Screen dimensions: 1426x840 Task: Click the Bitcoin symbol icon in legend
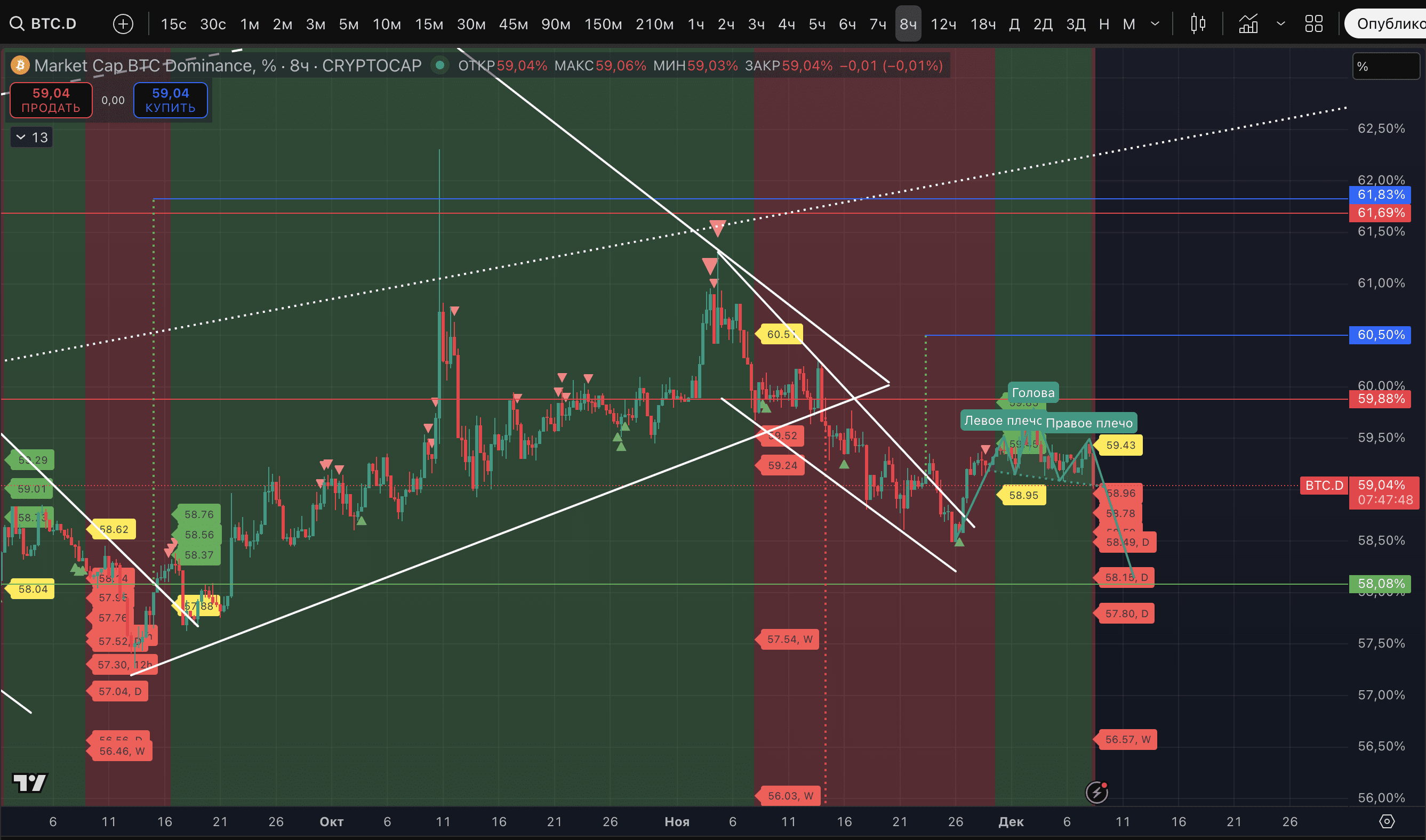pyautogui.click(x=20, y=66)
